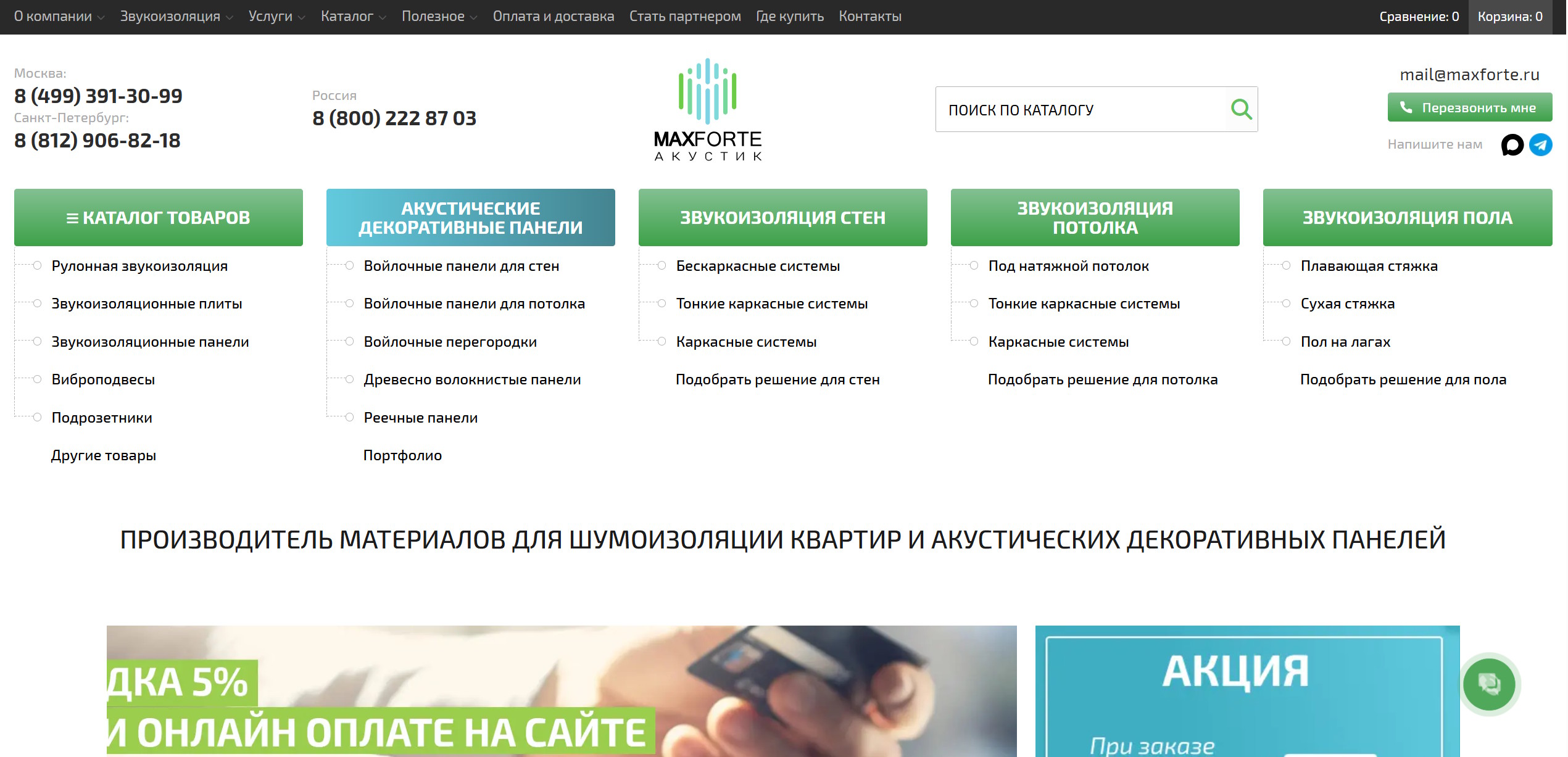The height and width of the screenshot is (757, 1568).
Task: Open Стать партнером page
Action: tap(685, 17)
